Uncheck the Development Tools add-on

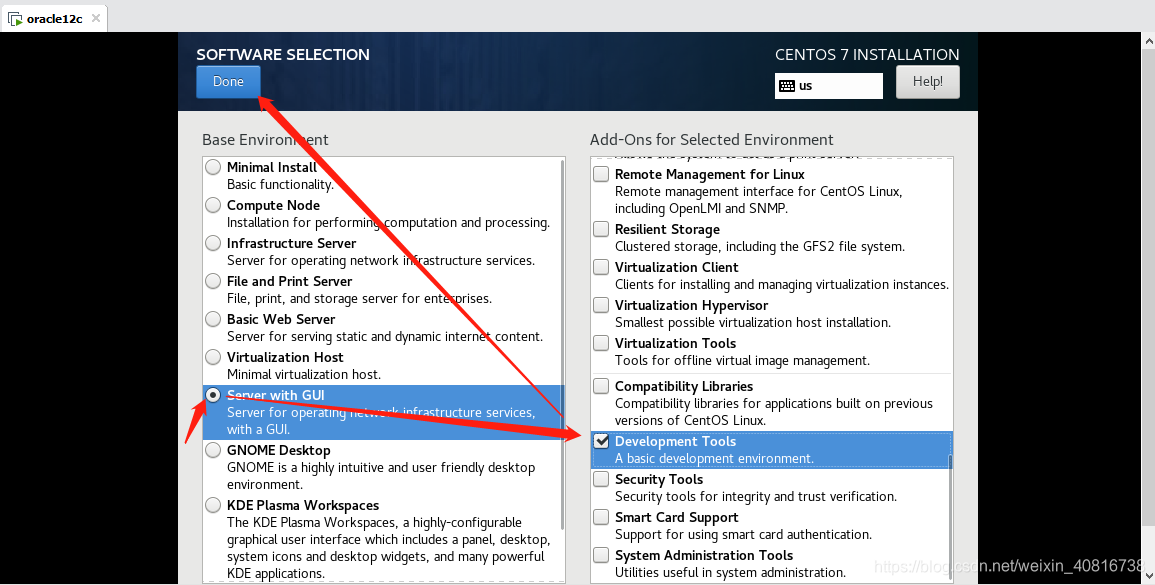pos(601,441)
